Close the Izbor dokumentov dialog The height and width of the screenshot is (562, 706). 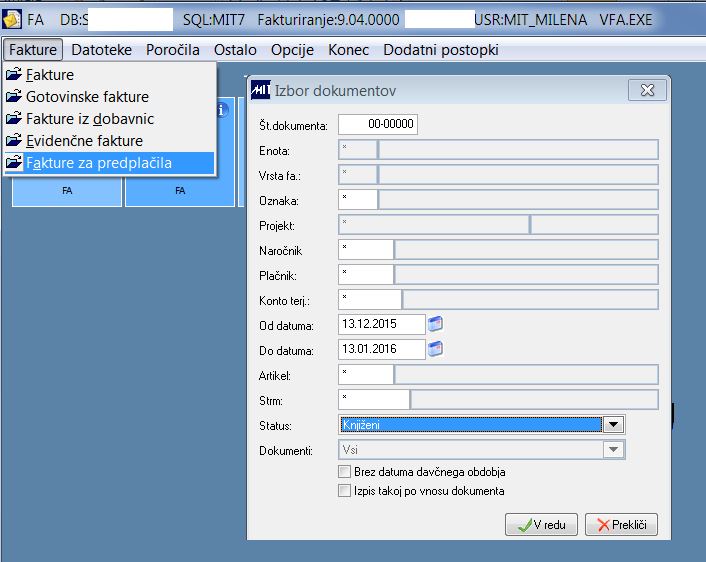coord(647,91)
